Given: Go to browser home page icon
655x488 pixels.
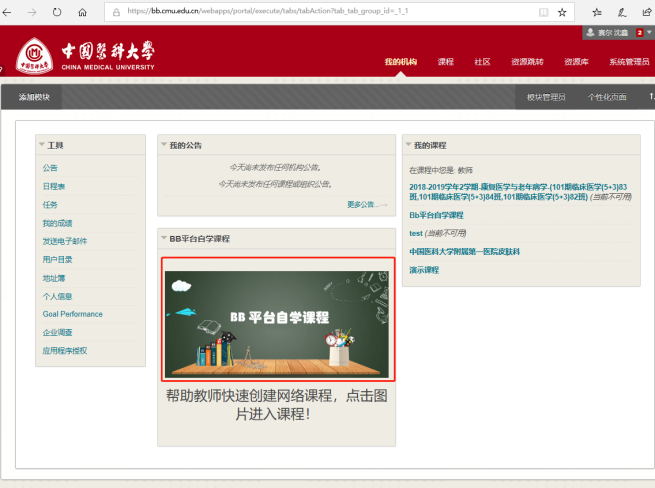Looking at the screenshot, I should [82, 12].
